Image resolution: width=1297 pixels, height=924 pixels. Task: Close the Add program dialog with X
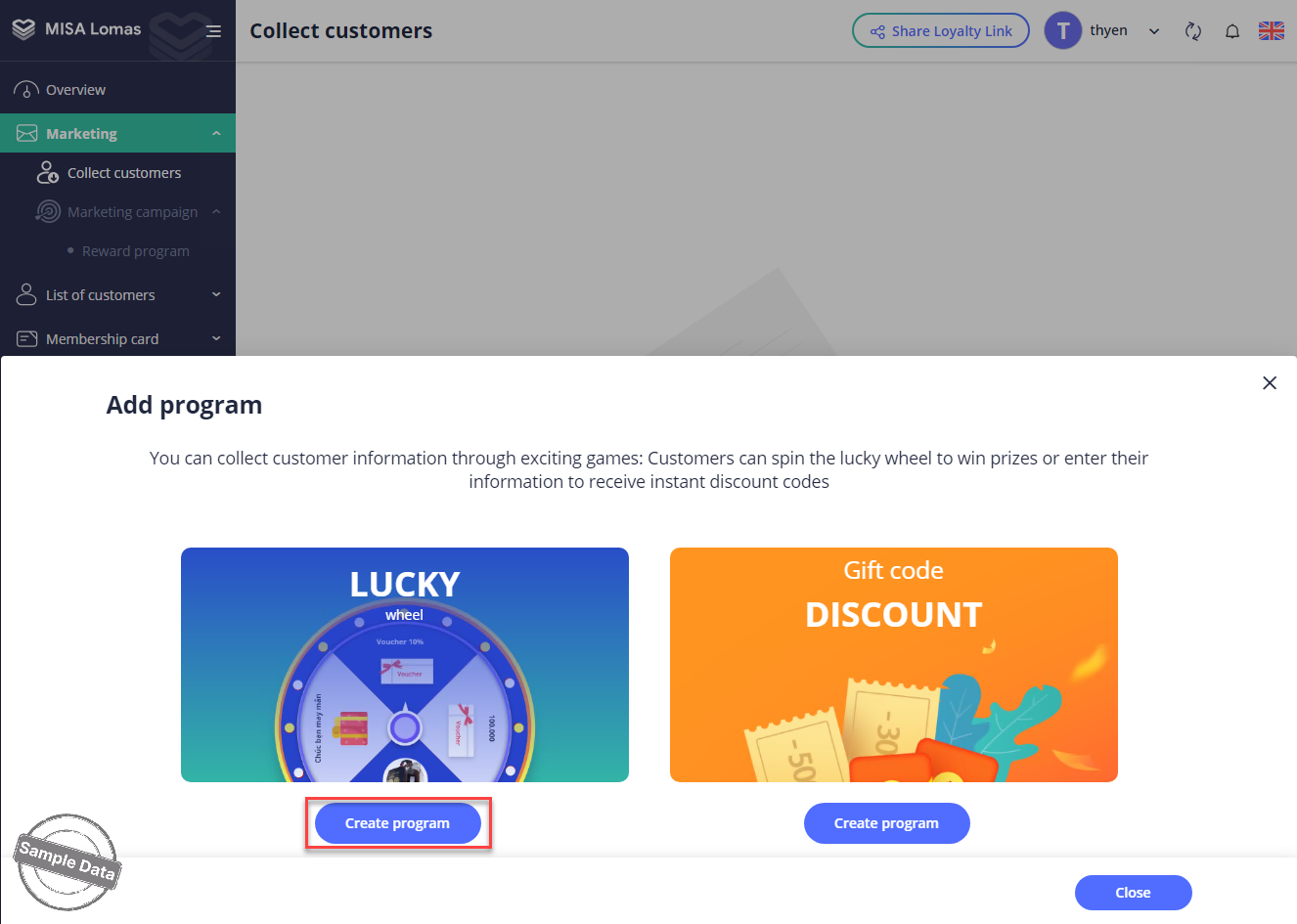point(1270,383)
